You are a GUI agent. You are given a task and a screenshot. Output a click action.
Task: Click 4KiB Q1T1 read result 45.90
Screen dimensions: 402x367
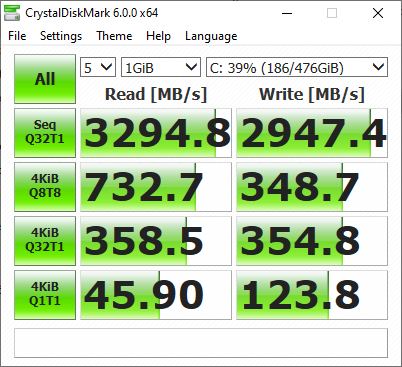tap(156, 295)
